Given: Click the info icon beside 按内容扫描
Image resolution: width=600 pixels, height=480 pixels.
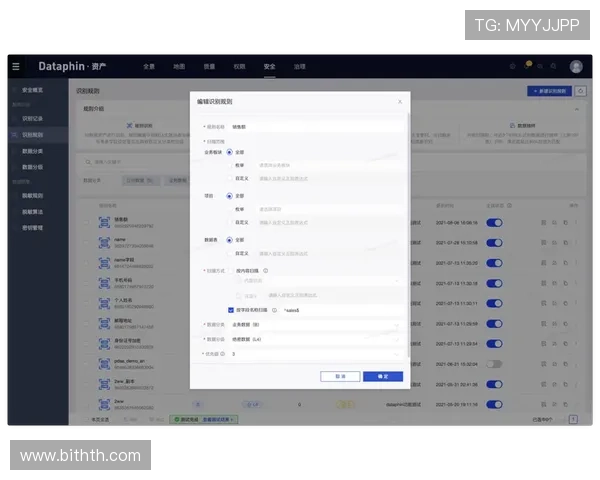Looking at the screenshot, I should point(265,270).
